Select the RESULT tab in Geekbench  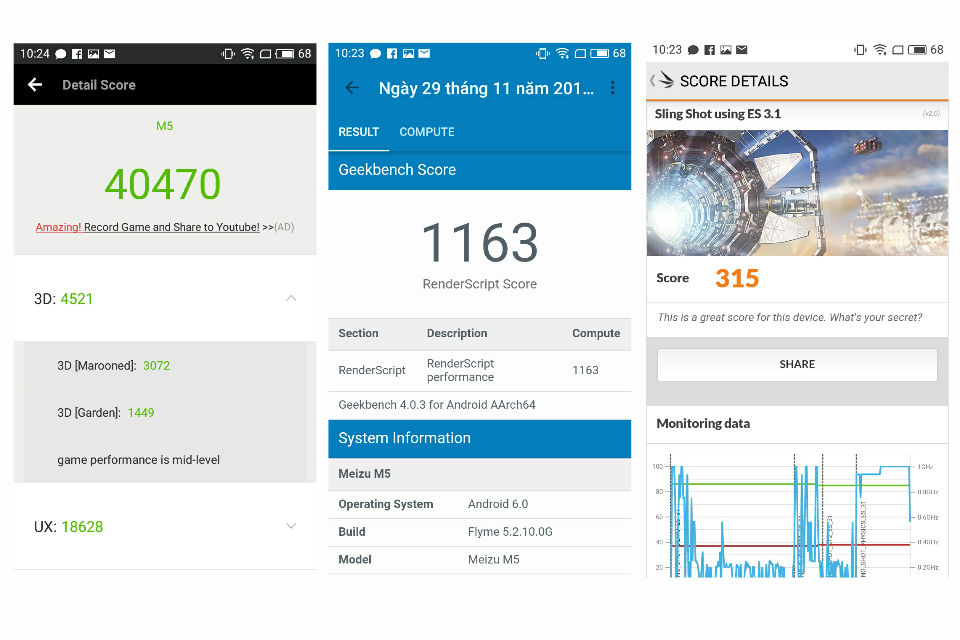click(x=359, y=131)
